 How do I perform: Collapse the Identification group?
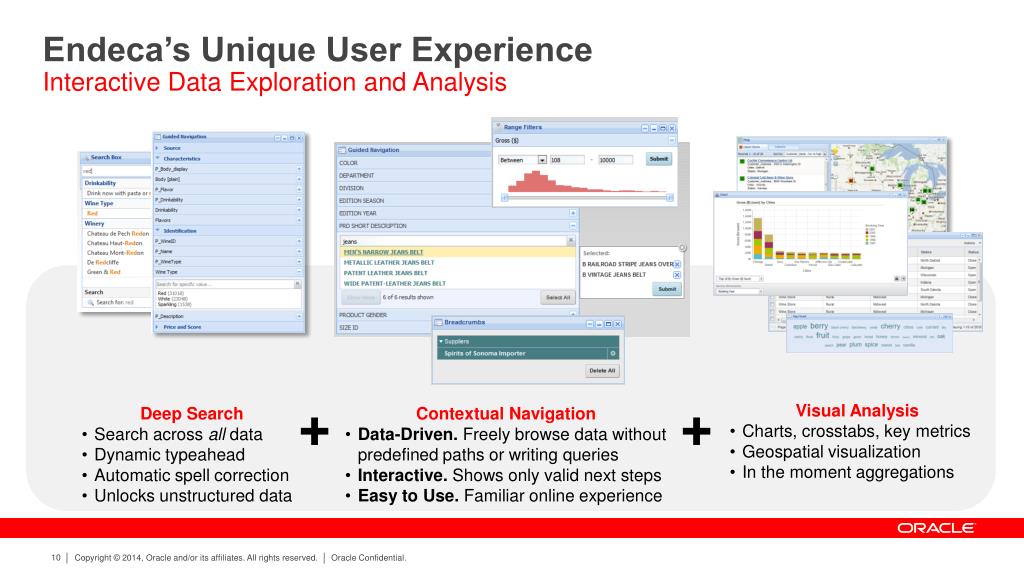157,231
